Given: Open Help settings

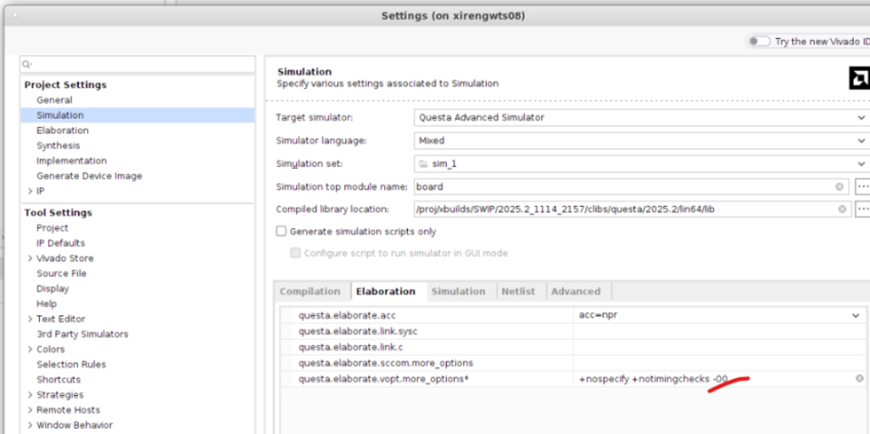Looking at the screenshot, I should point(47,304).
